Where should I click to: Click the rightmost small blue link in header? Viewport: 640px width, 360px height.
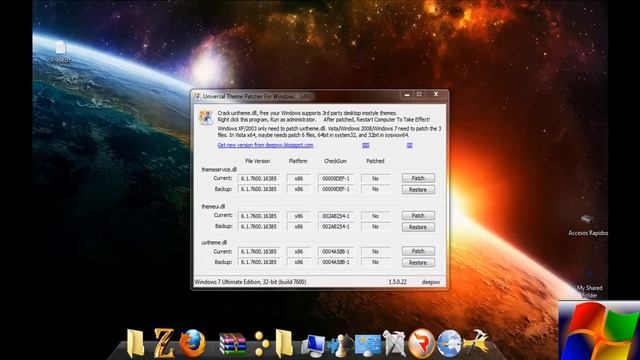pyautogui.click(x=409, y=145)
